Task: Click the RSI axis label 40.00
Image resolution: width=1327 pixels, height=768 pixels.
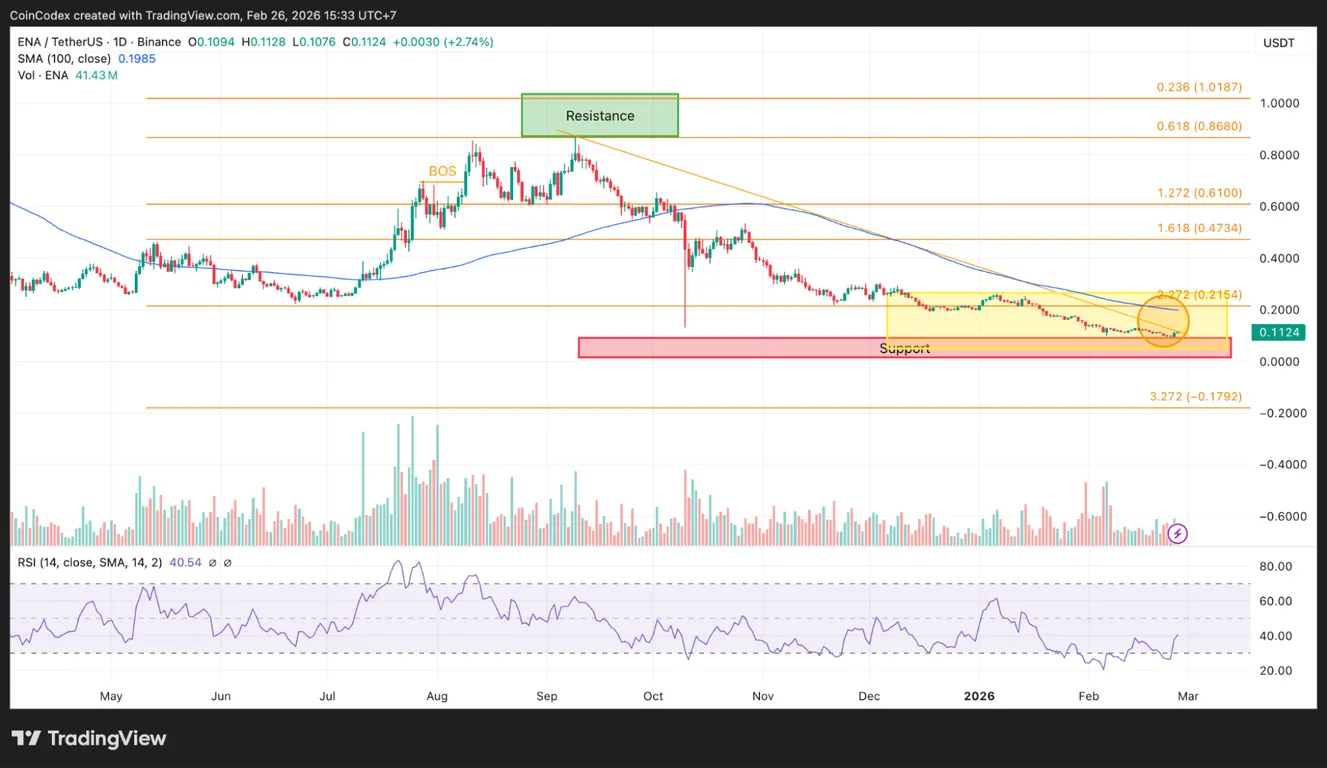Action: (x=1277, y=636)
